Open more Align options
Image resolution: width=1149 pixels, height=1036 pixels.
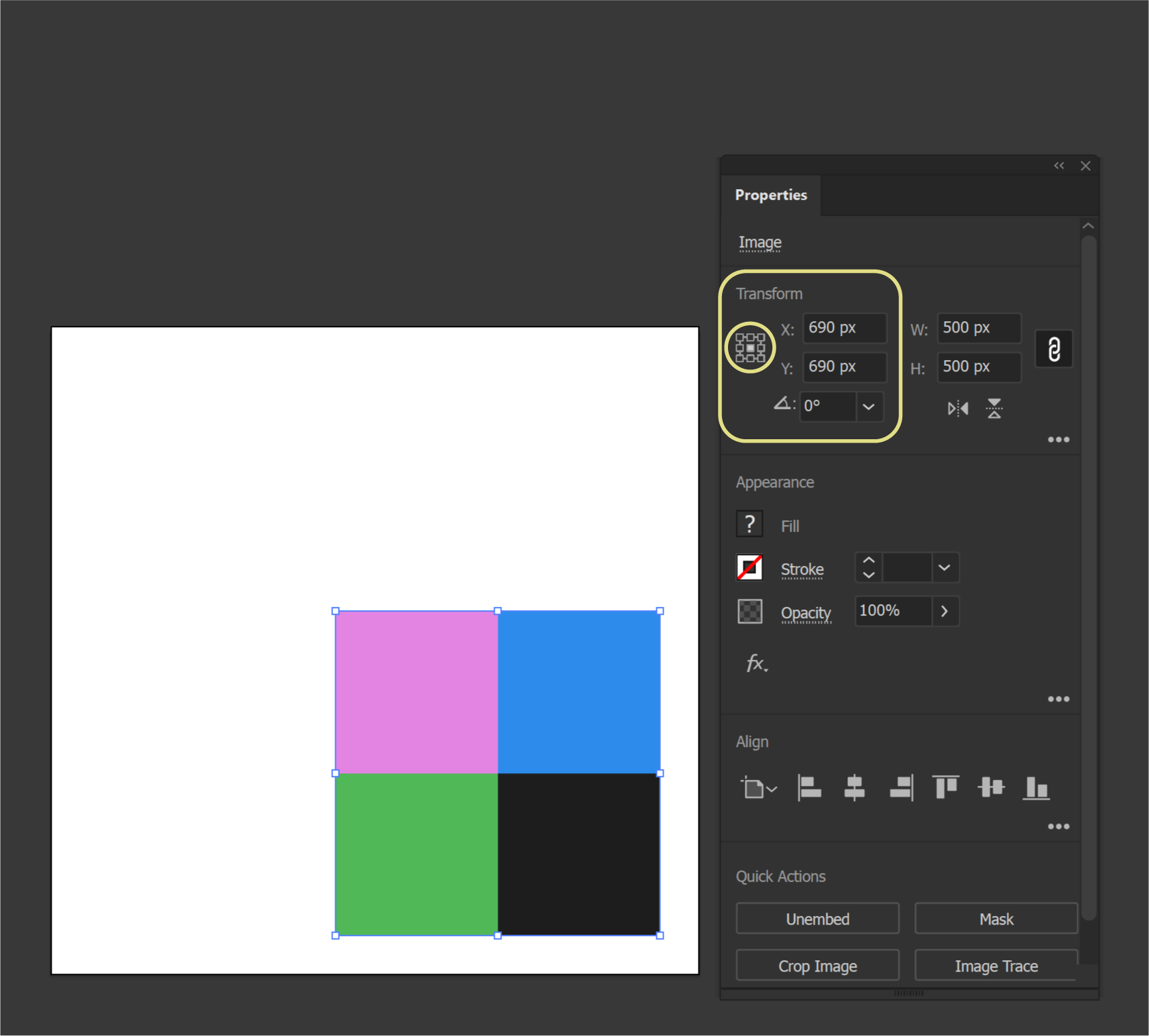click(x=1059, y=827)
